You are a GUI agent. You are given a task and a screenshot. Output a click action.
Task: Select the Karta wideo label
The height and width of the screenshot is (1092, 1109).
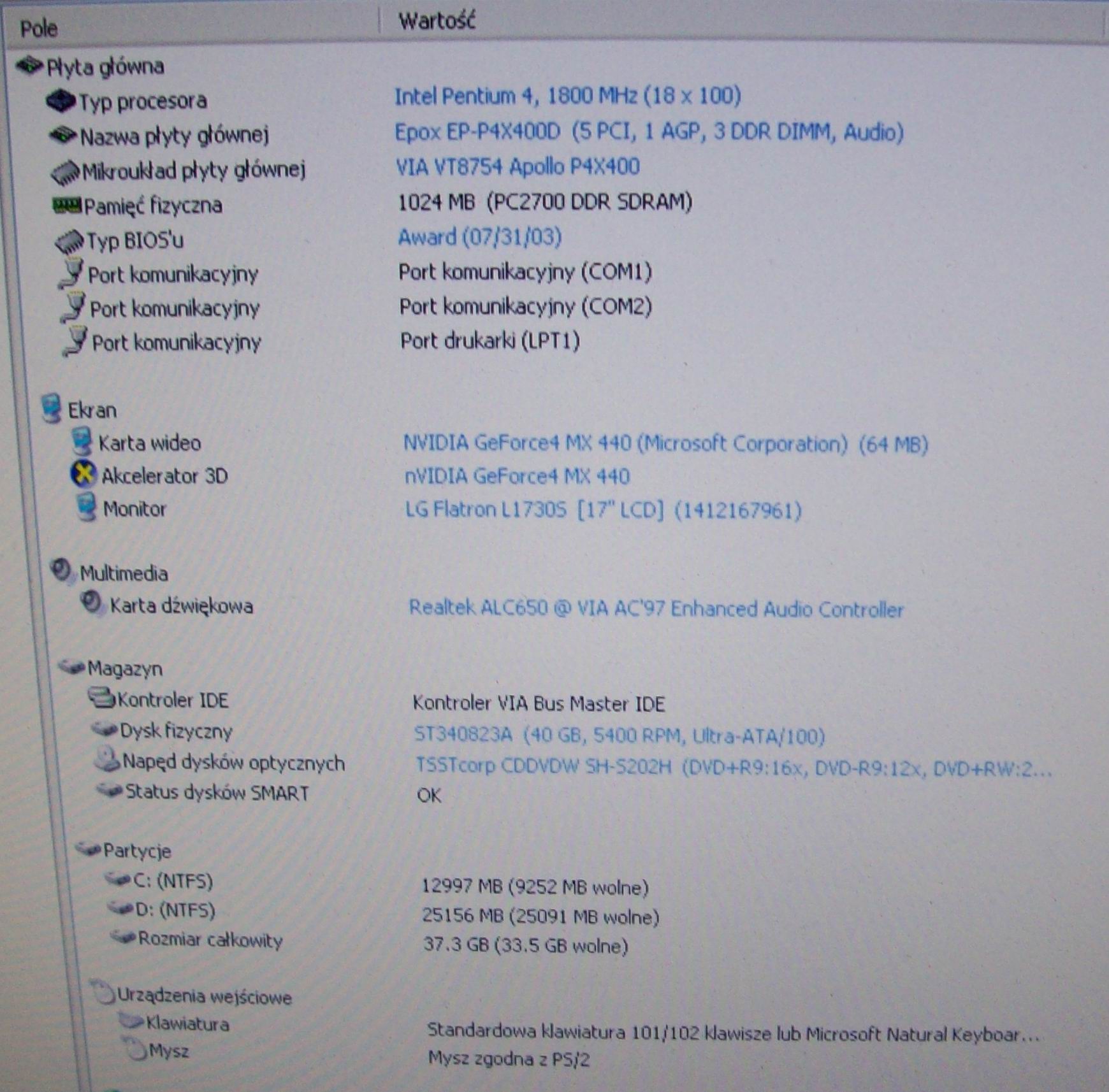coord(150,443)
